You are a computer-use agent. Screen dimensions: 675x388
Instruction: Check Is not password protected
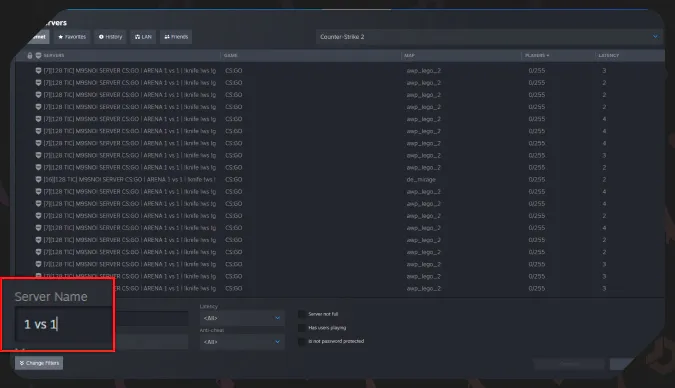click(302, 341)
